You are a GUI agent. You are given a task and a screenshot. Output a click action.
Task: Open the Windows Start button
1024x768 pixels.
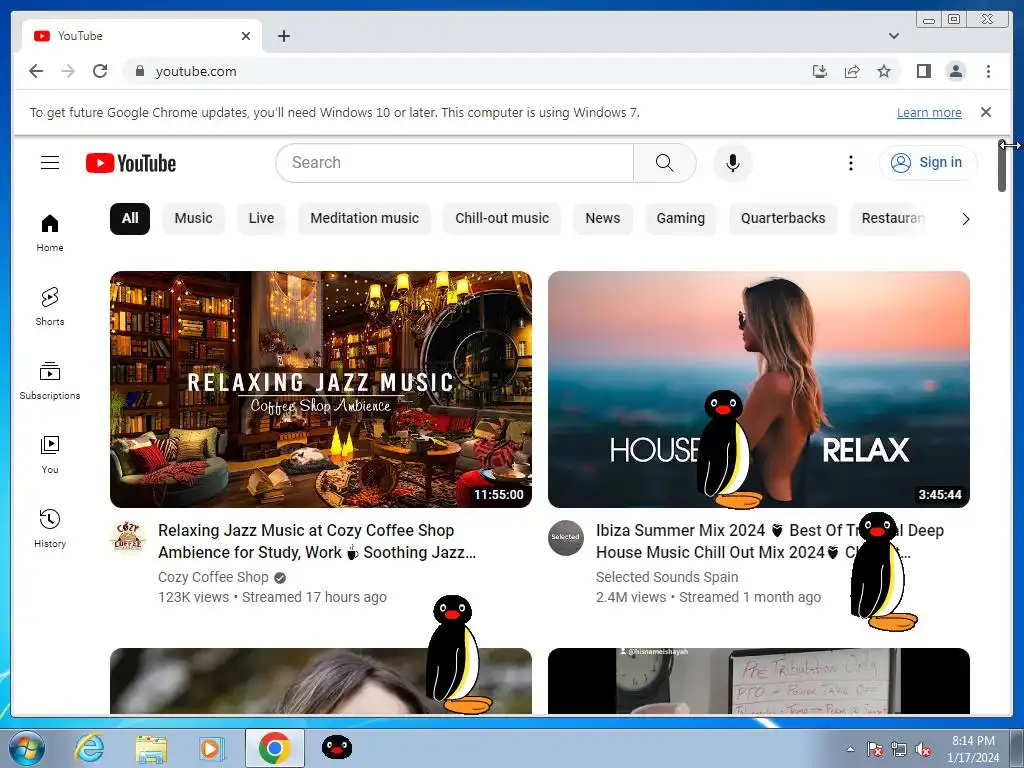point(26,748)
